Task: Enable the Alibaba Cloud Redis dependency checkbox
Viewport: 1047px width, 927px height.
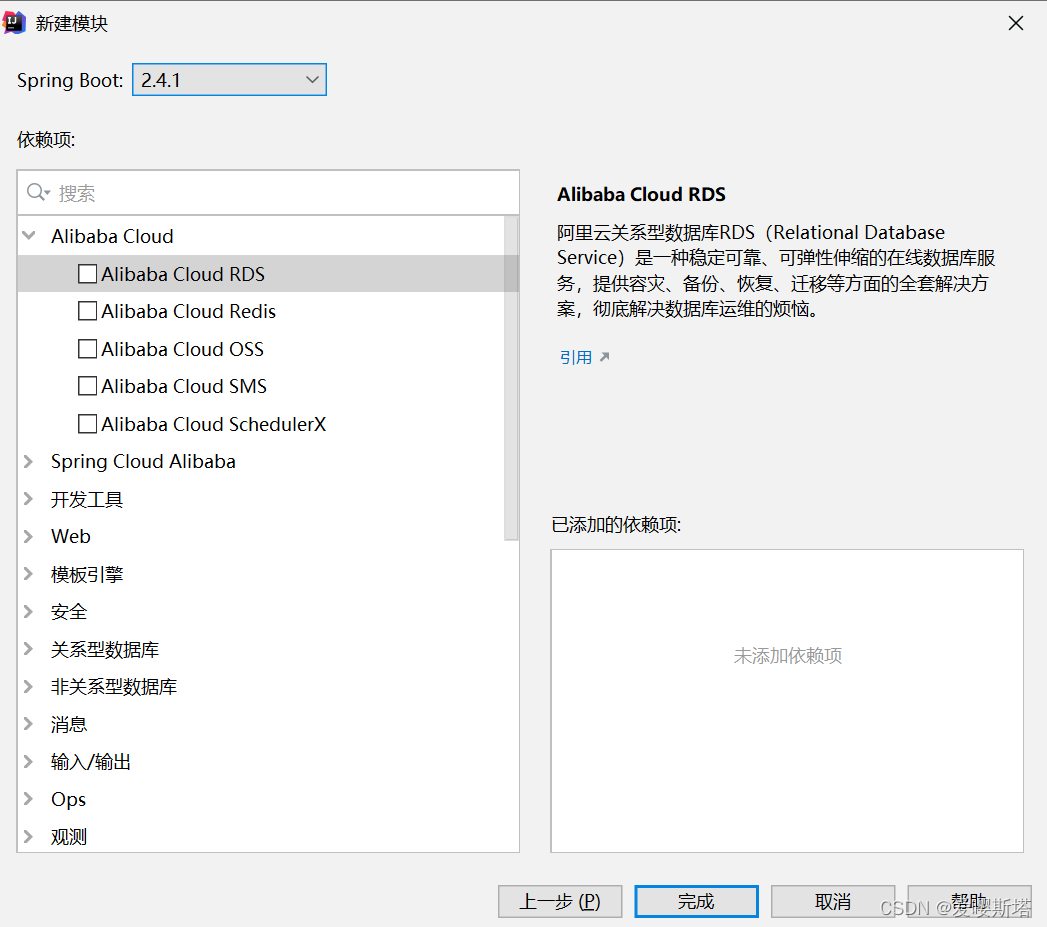Action: 87,311
